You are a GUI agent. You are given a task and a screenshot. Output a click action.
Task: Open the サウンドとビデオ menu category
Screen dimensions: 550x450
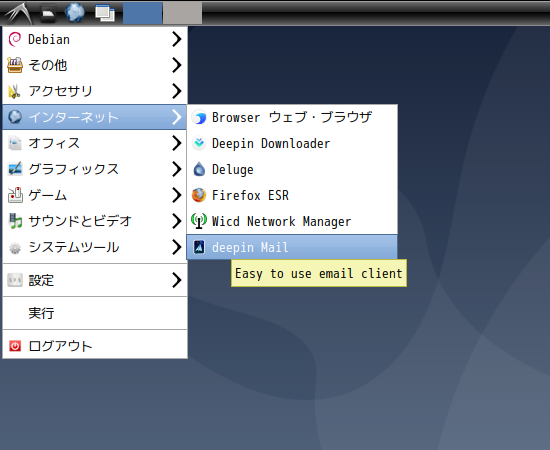pyautogui.click(x=95, y=221)
